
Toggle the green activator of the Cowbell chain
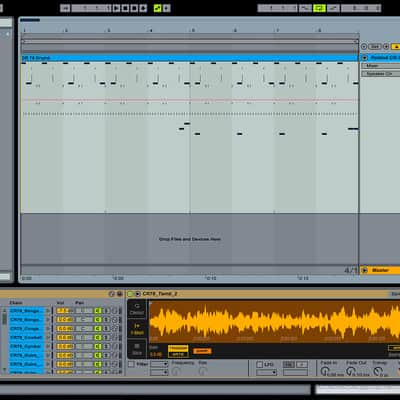click(97, 338)
